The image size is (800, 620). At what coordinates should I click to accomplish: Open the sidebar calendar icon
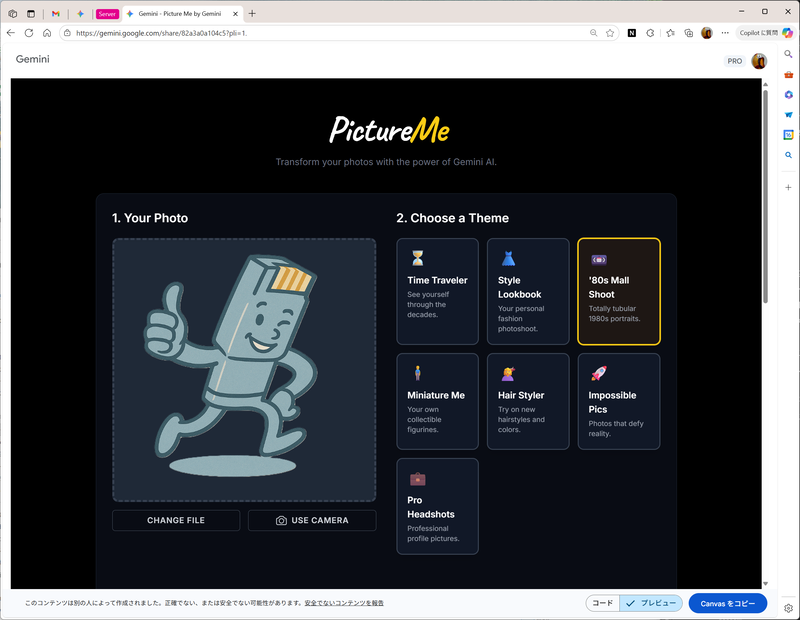click(788, 135)
